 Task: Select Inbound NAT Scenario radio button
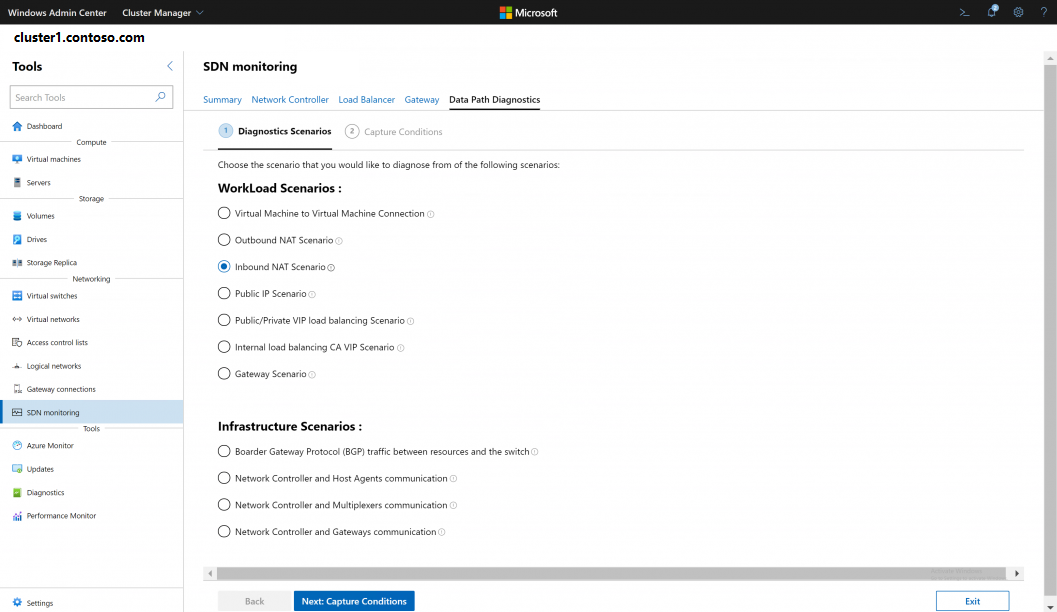[224, 266]
